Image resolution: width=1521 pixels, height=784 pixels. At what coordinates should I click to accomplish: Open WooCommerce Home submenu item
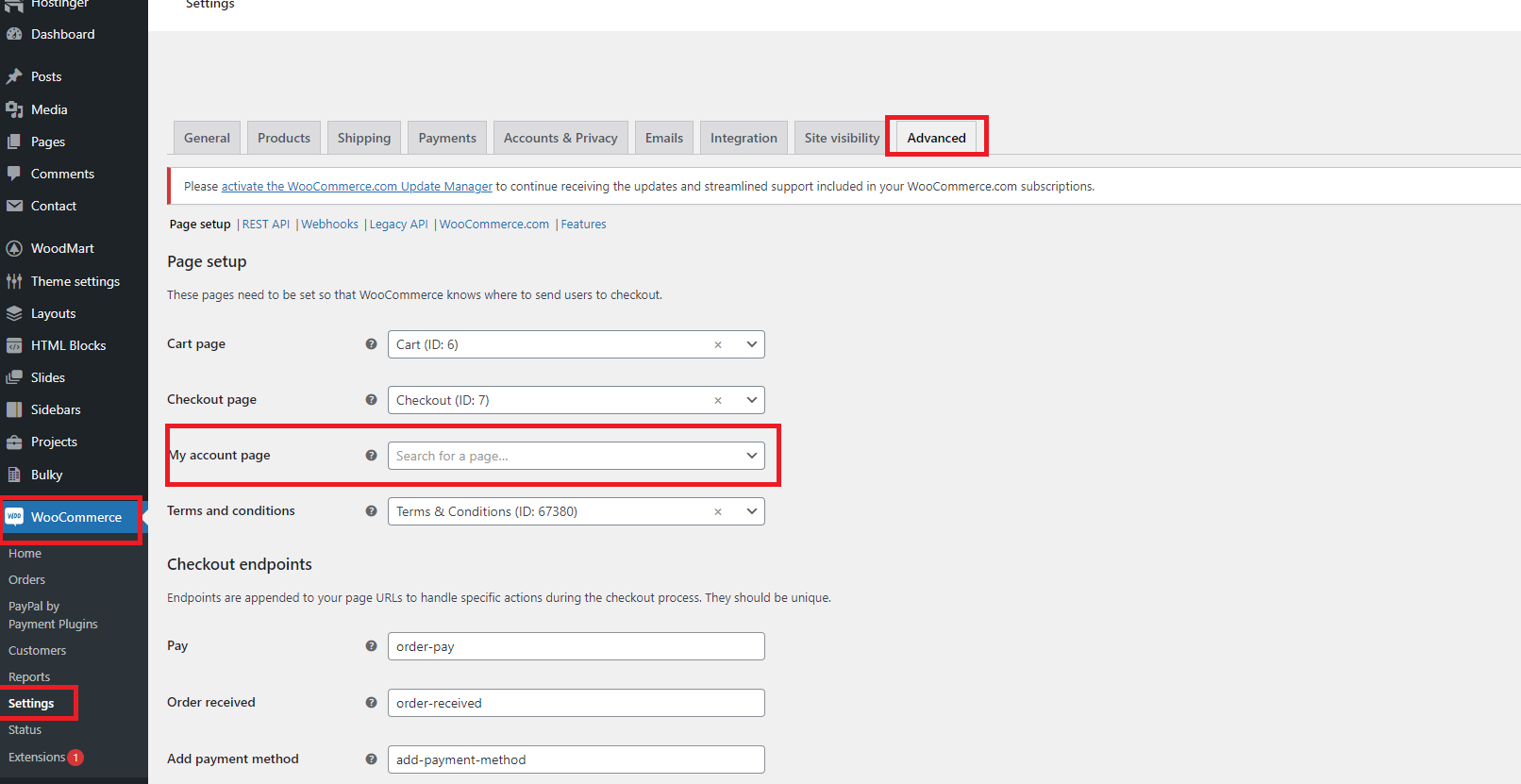point(25,554)
